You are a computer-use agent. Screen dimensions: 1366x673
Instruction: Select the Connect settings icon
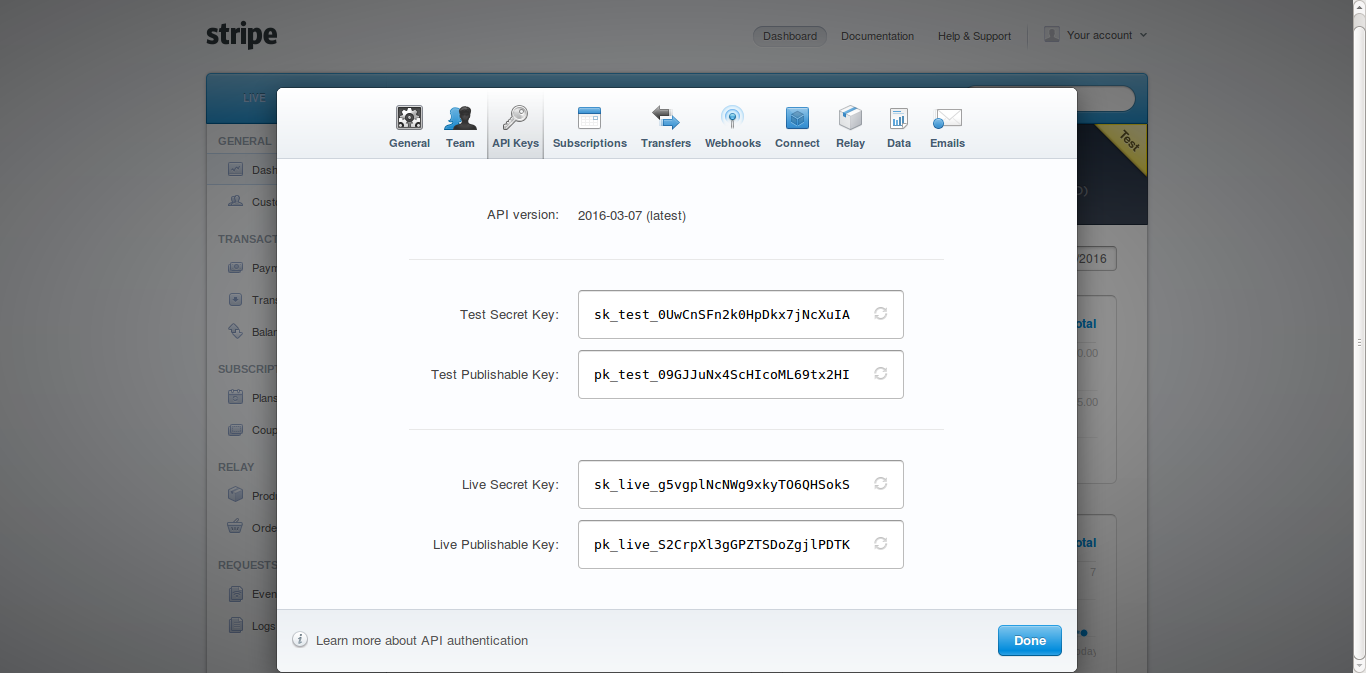pyautogui.click(x=797, y=119)
